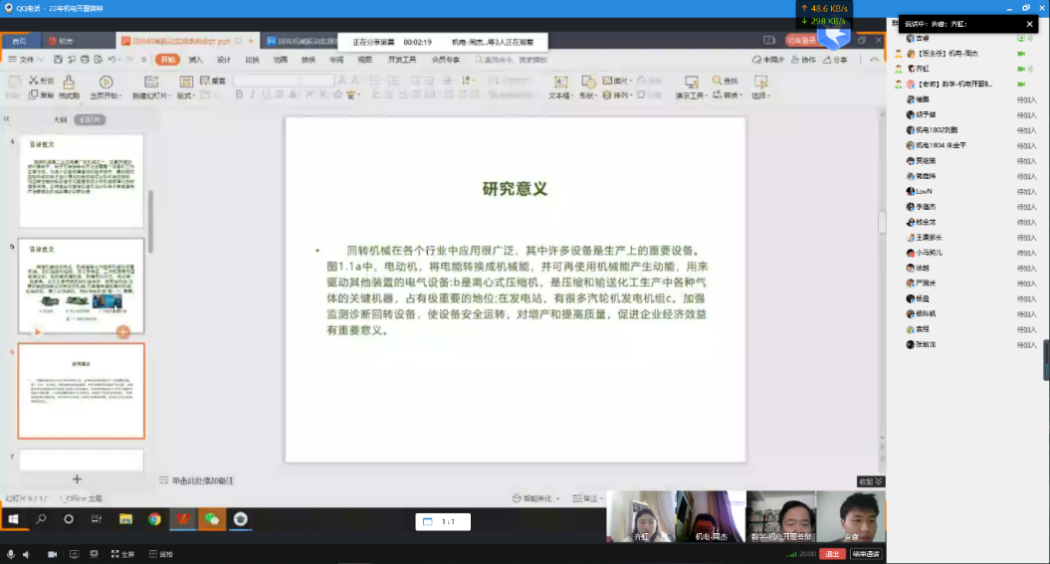Click 齐虹's video thumbnail
Screen dimensions: 1050x564
641,516
